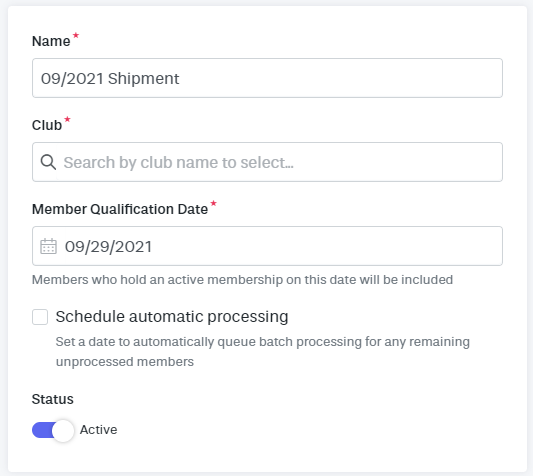
Task: Click the help text about active membership date
Action: (242, 280)
